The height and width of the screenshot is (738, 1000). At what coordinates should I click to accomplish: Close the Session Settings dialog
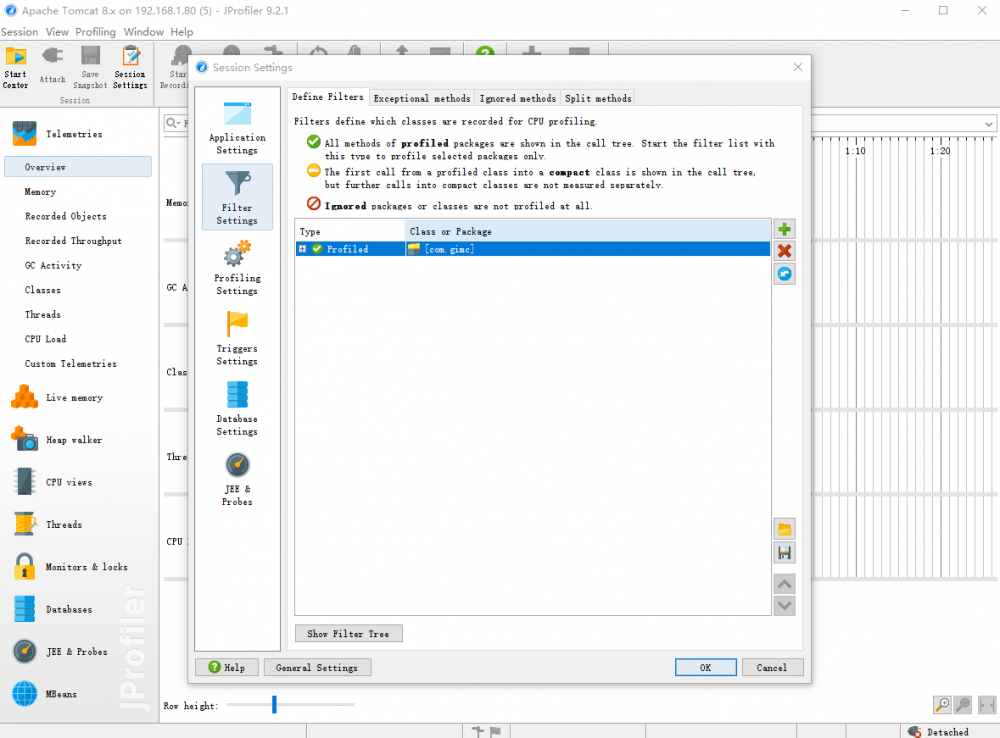798,67
